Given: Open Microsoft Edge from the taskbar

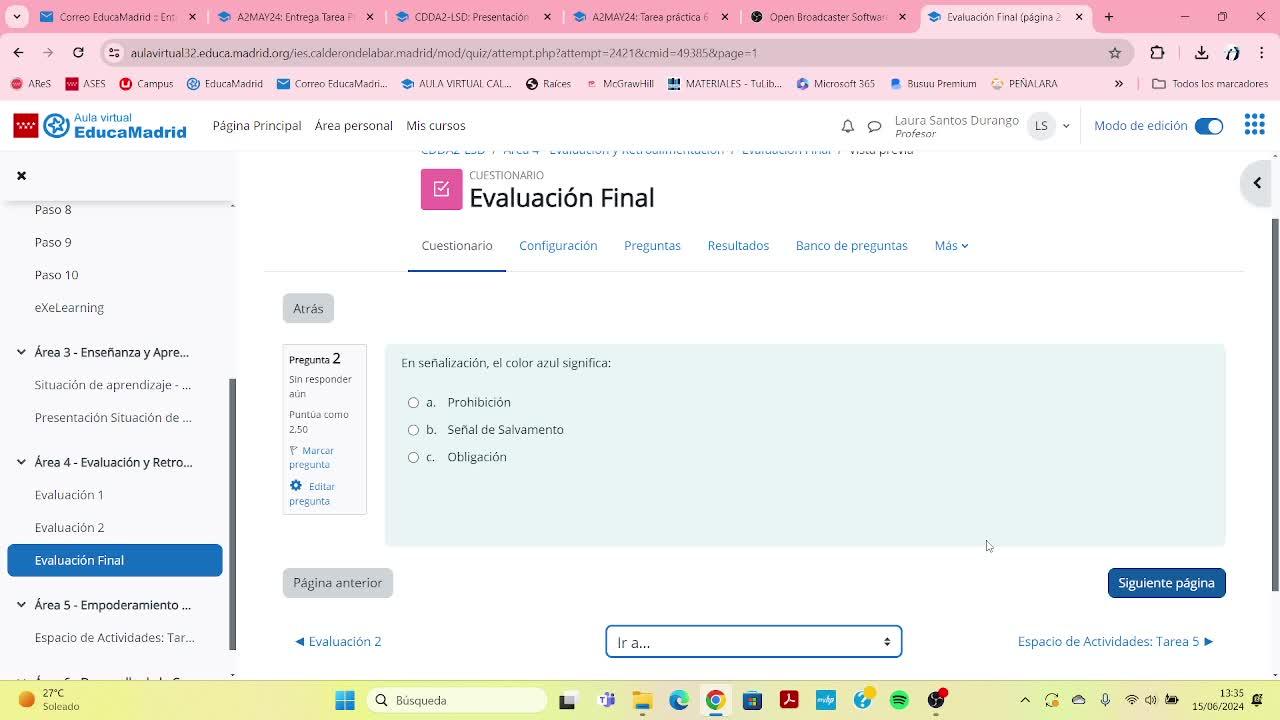Looking at the screenshot, I should 679,700.
